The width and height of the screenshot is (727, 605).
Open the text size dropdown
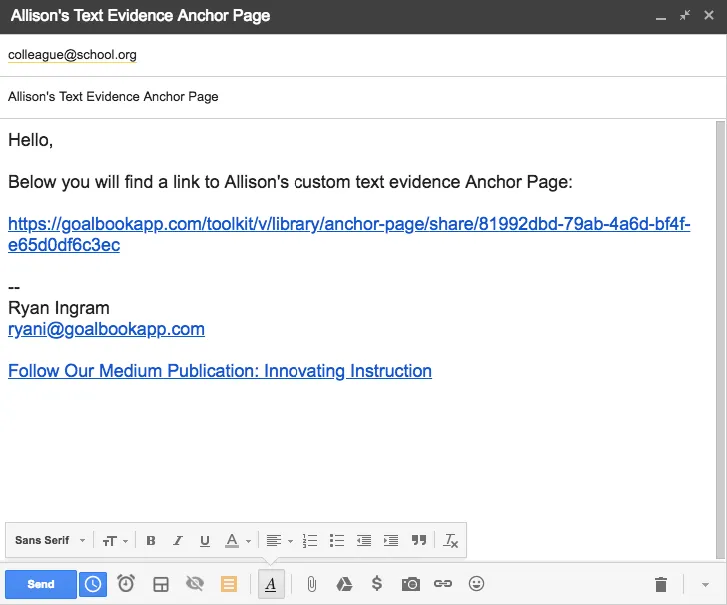pyautogui.click(x=115, y=541)
